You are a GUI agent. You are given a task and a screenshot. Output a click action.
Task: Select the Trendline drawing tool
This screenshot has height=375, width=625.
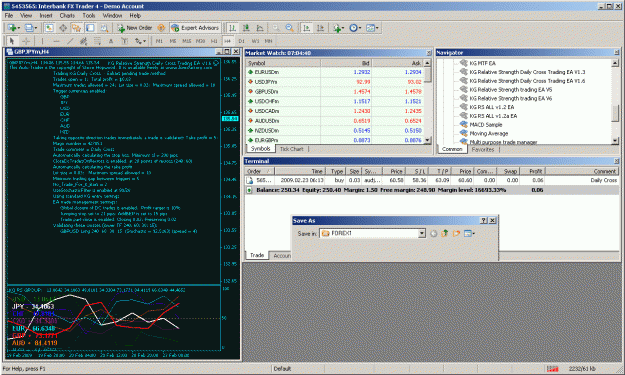pyautogui.click(x=70, y=41)
